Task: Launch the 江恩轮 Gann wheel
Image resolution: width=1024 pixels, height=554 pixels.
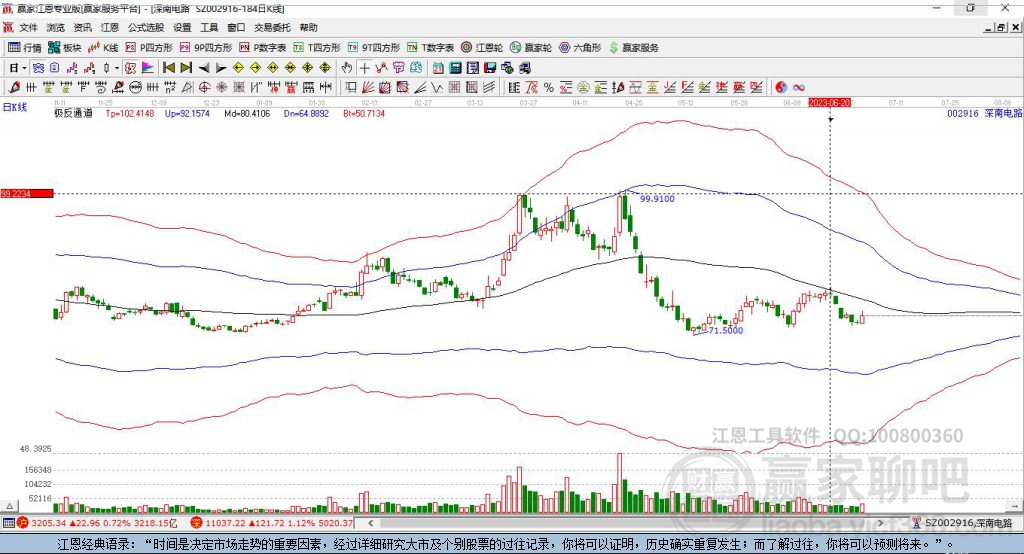Action: 482,48
